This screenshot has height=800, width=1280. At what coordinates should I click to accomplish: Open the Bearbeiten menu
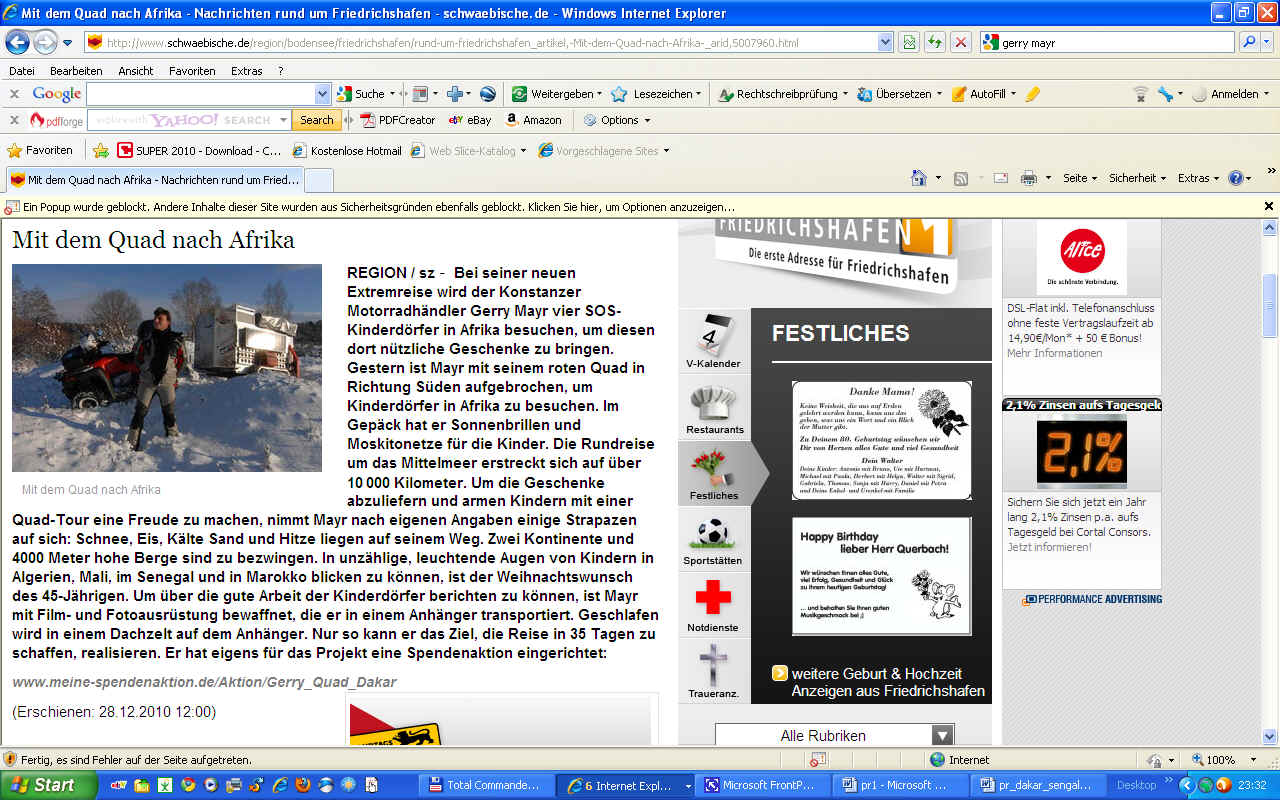coord(76,71)
